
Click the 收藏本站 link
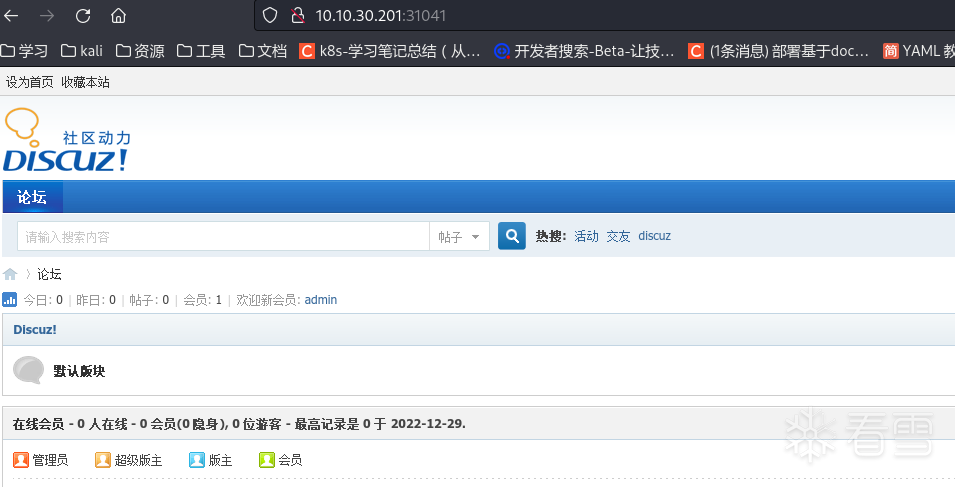pyautogui.click(x=85, y=82)
